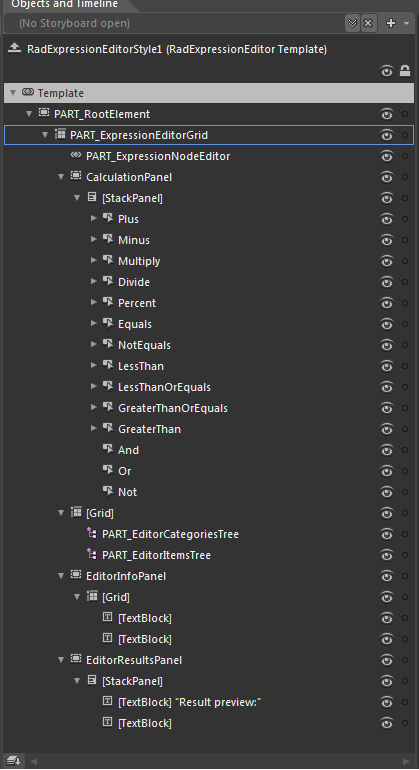Click the NotEquals button type icon
The width and height of the screenshot is (419, 770).
(x=108, y=345)
